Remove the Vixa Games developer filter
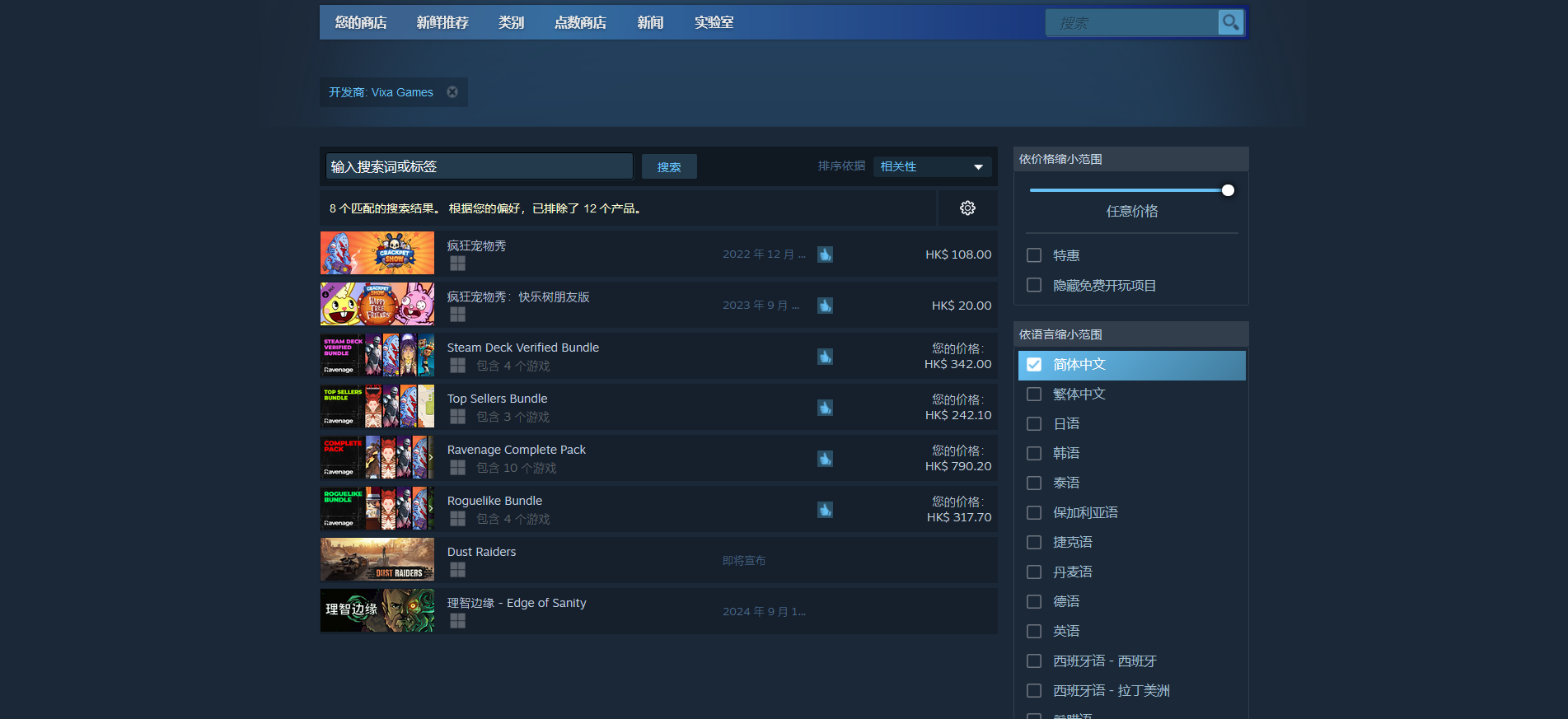This screenshot has height=719, width=1568. (x=452, y=92)
